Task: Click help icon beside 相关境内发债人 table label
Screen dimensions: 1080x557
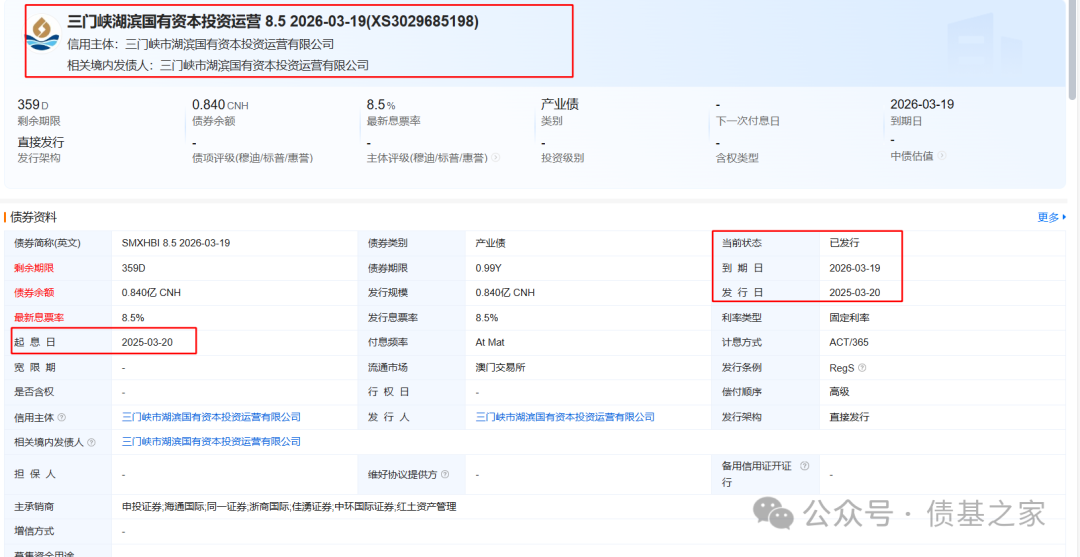Action: coord(91,442)
